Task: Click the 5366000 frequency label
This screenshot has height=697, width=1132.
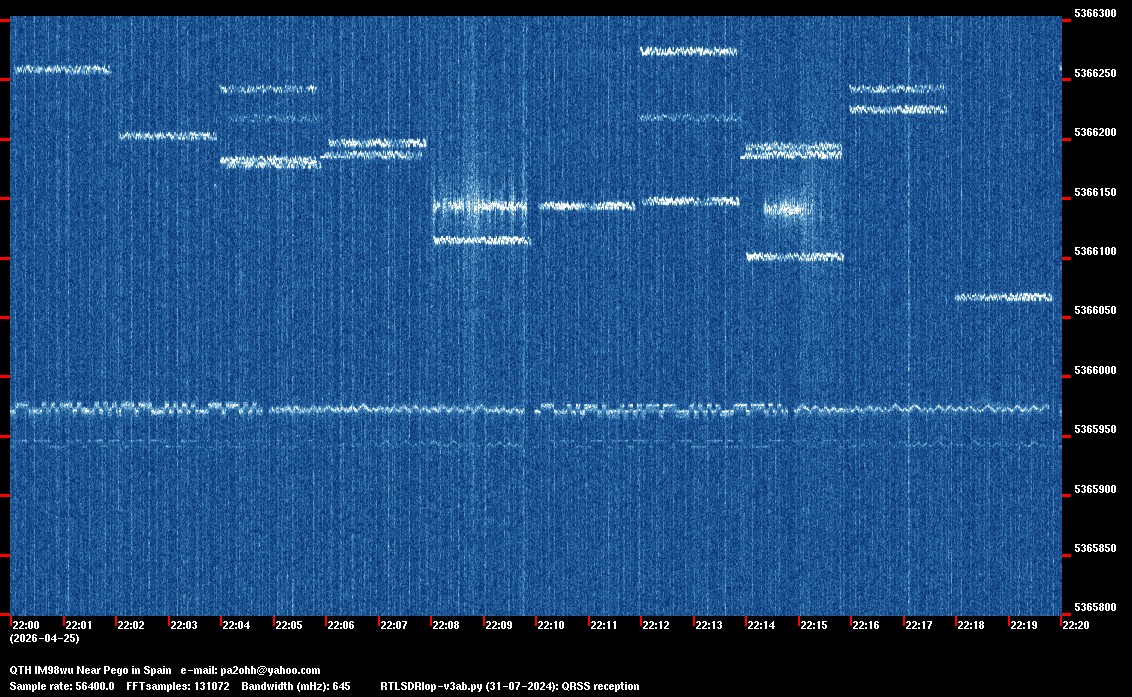Action: tap(1095, 371)
